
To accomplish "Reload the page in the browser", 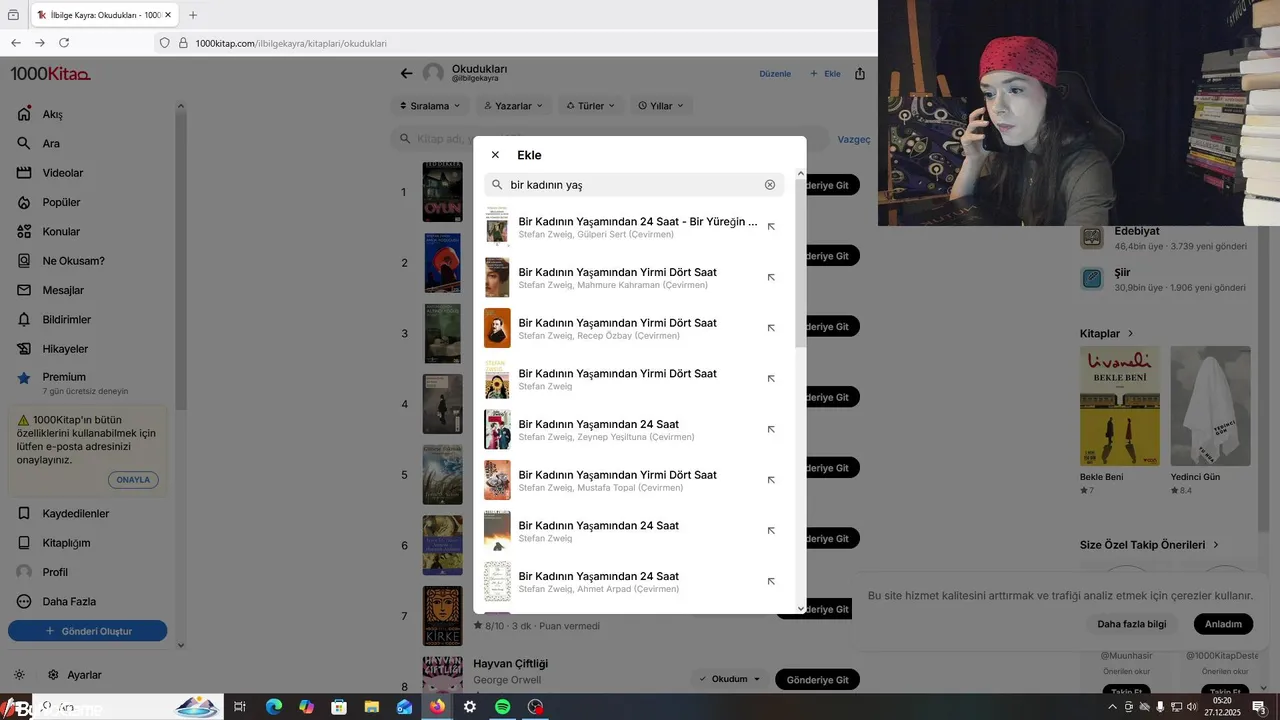I will 64,43.
